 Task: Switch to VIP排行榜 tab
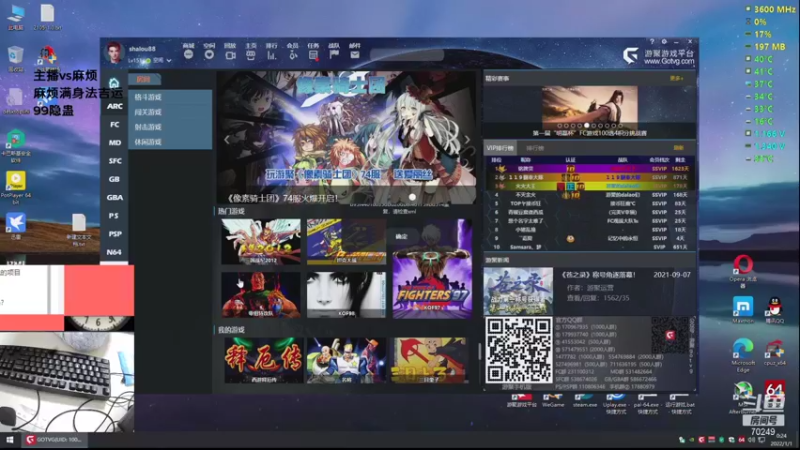coord(500,148)
